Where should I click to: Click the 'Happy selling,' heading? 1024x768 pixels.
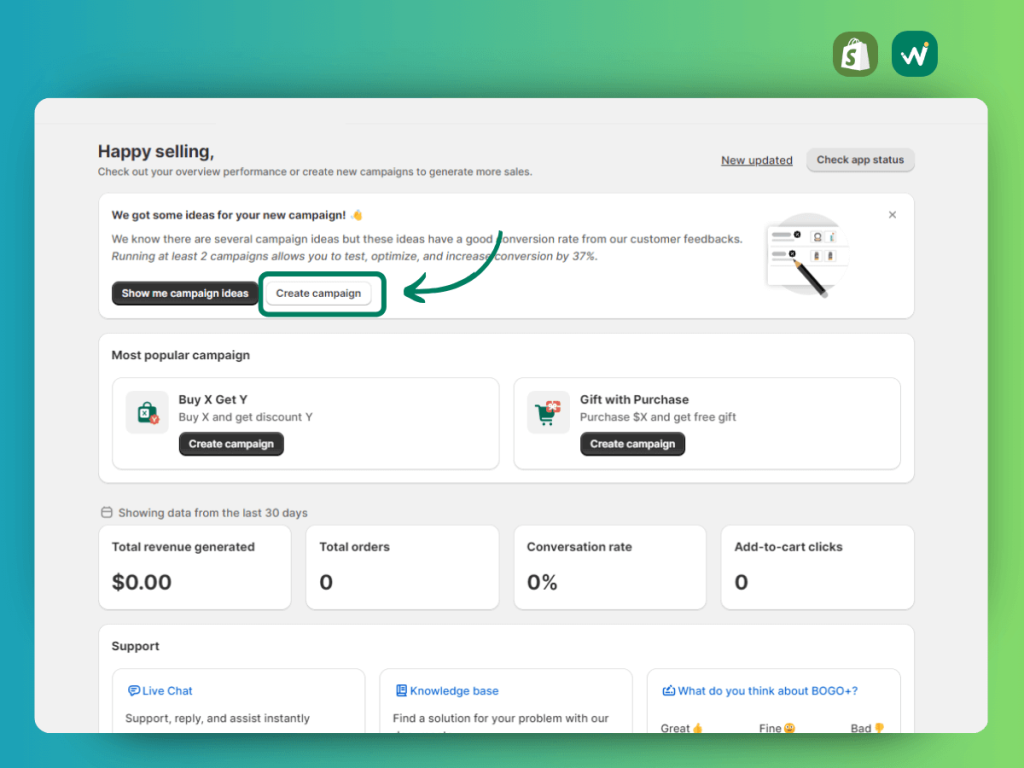click(155, 152)
